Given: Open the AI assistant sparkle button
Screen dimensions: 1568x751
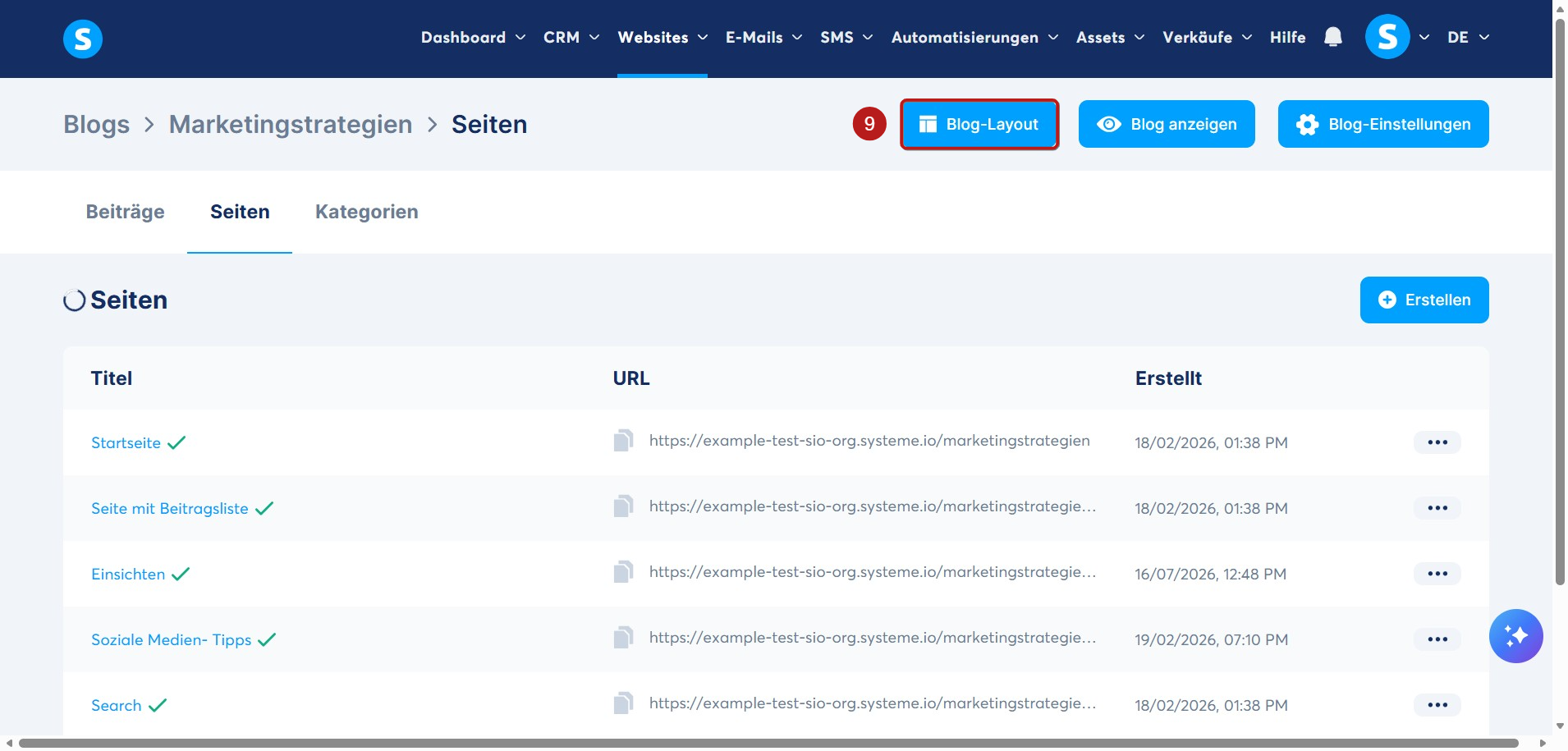Looking at the screenshot, I should pos(1515,635).
